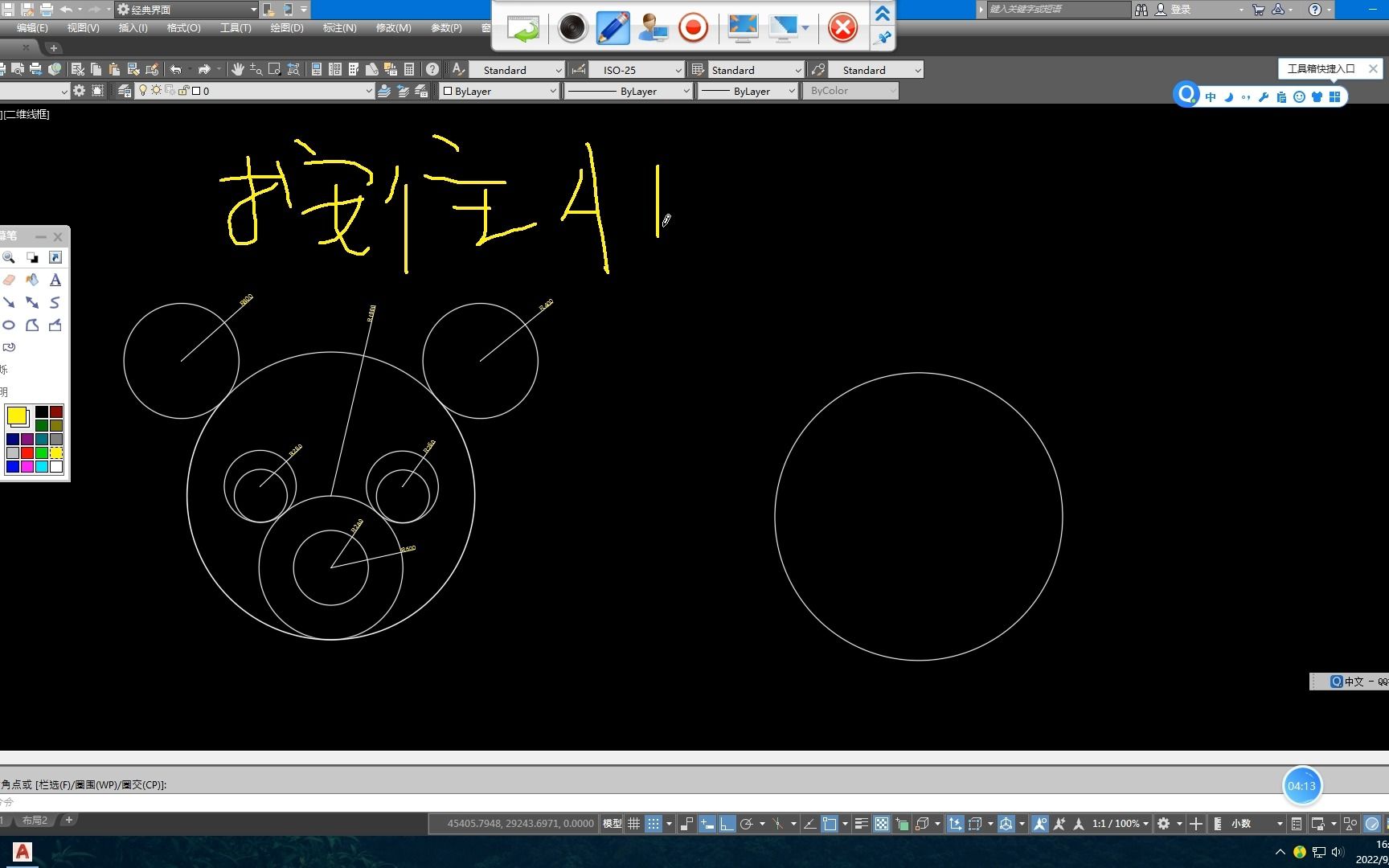
Task: Toggle snap mode dotted grid button
Action: (x=654, y=823)
